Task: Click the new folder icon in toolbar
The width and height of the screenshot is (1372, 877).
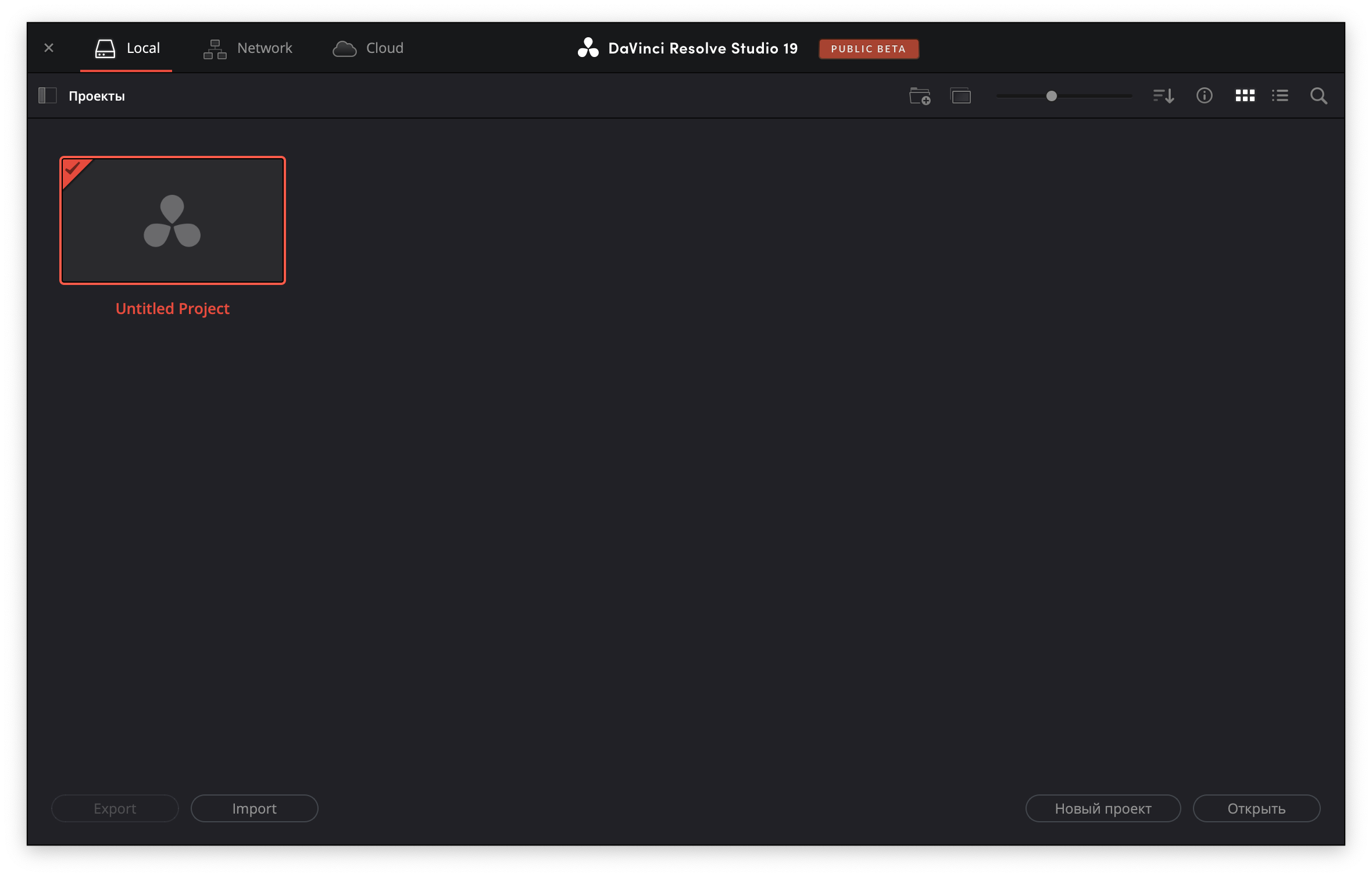Action: click(x=920, y=96)
